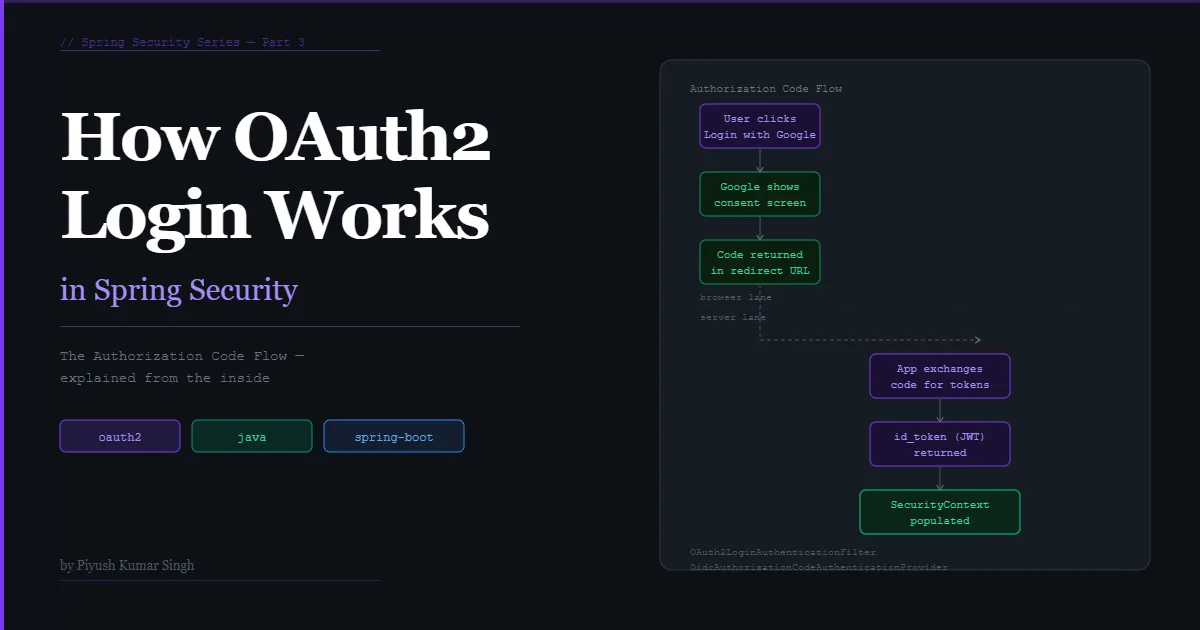Click the 'Authorization Code Flow' diagram title
The height and width of the screenshot is (630, 1200).
[x=766, y=89]
